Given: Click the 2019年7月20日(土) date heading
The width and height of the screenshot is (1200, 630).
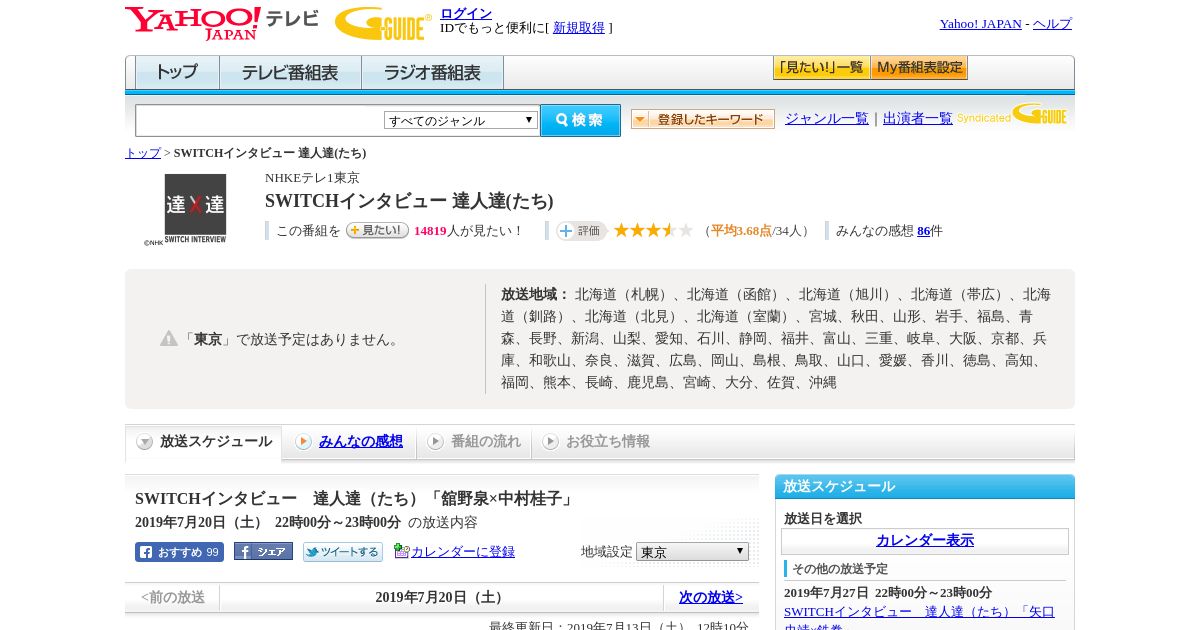Looking at the screenshot, I should click(x=440, y=597).
